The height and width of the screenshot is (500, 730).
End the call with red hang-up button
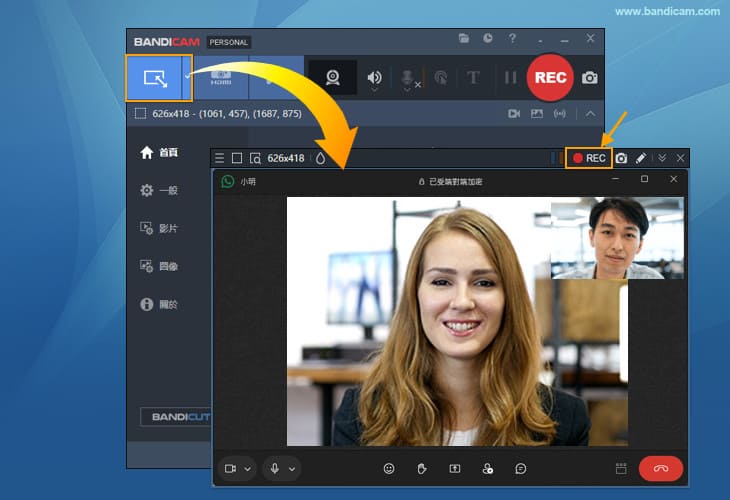[660, 468]
